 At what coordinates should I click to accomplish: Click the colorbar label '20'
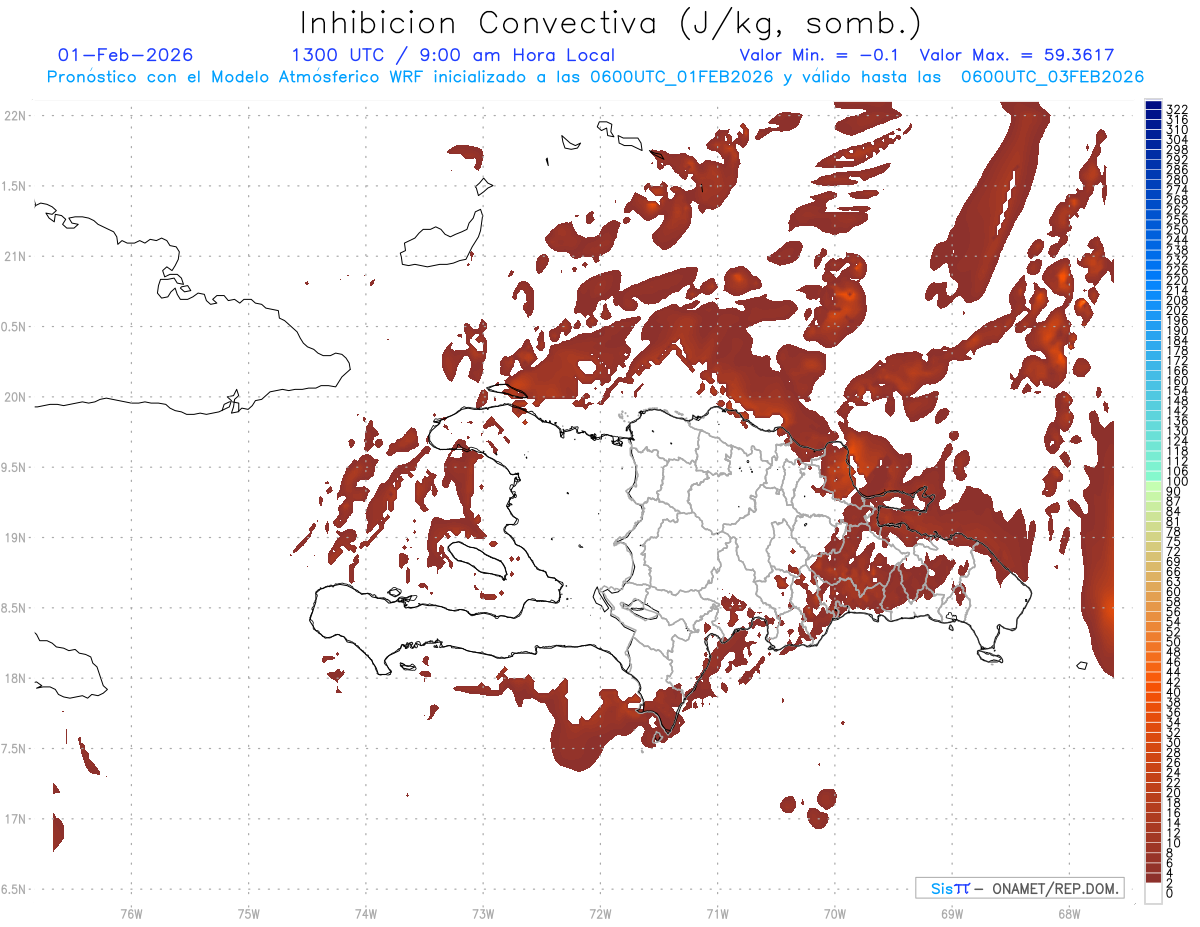[1174, 793]
